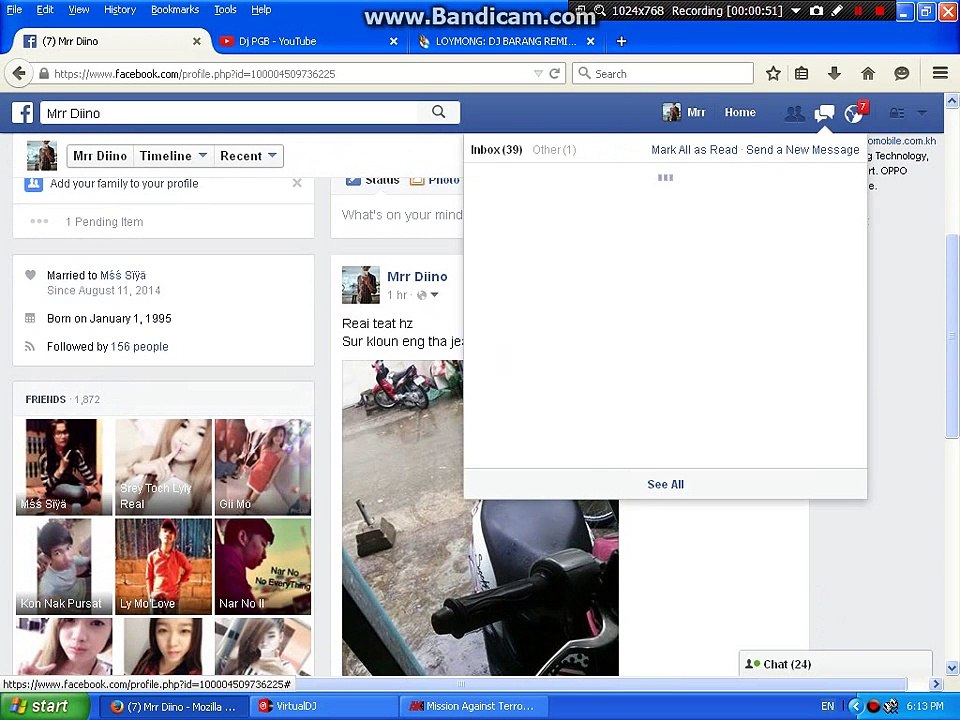Click the Bandicam screenshot camera icon
The height and width of the screenshot is (720, 960).
pyautogui.click(x=816, y=10)
